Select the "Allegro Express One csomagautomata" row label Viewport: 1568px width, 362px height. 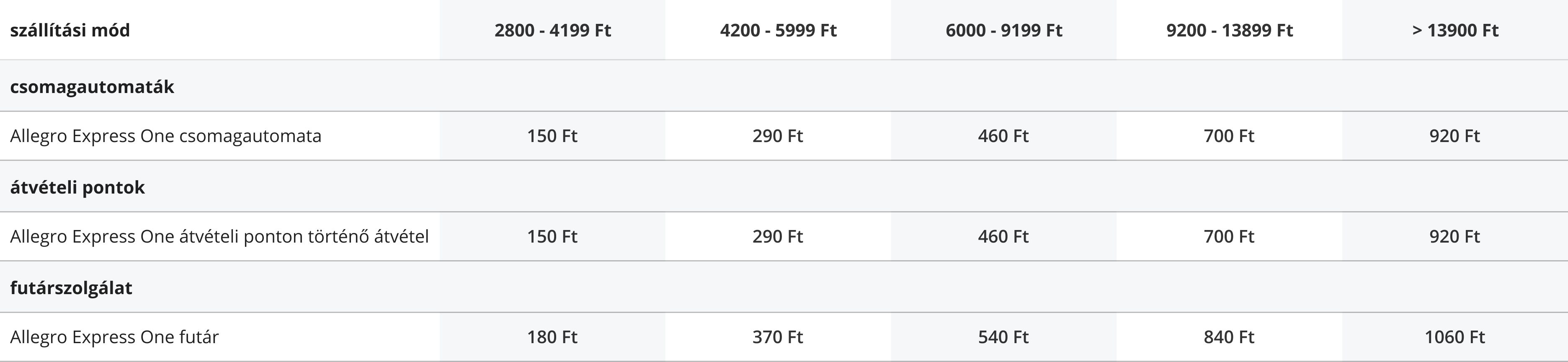point(165,136)
